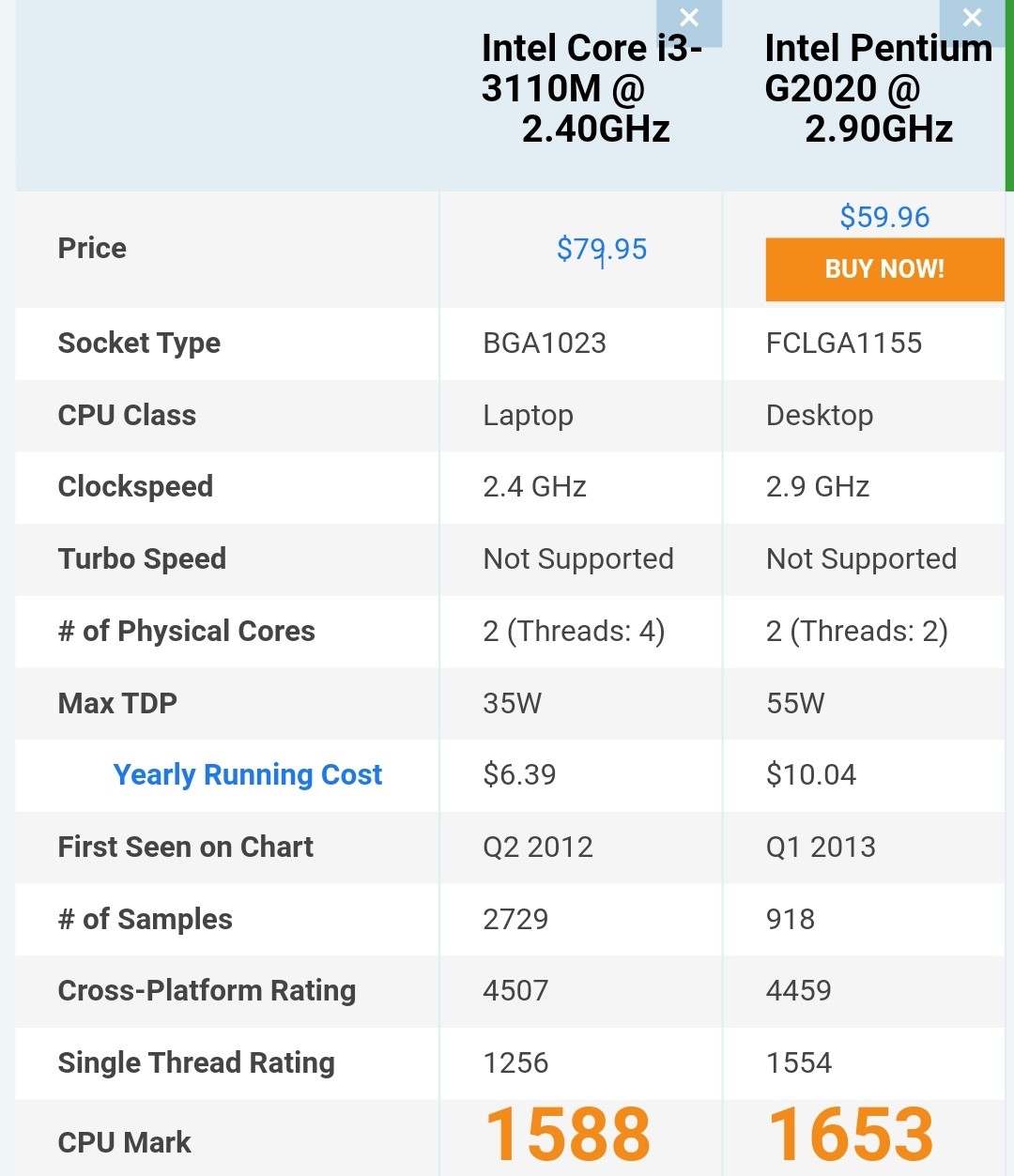1014x1176 pixels.
Task: Click the Yearly Running Cost link
Action: pyautogui.click(x=247, y=775)
